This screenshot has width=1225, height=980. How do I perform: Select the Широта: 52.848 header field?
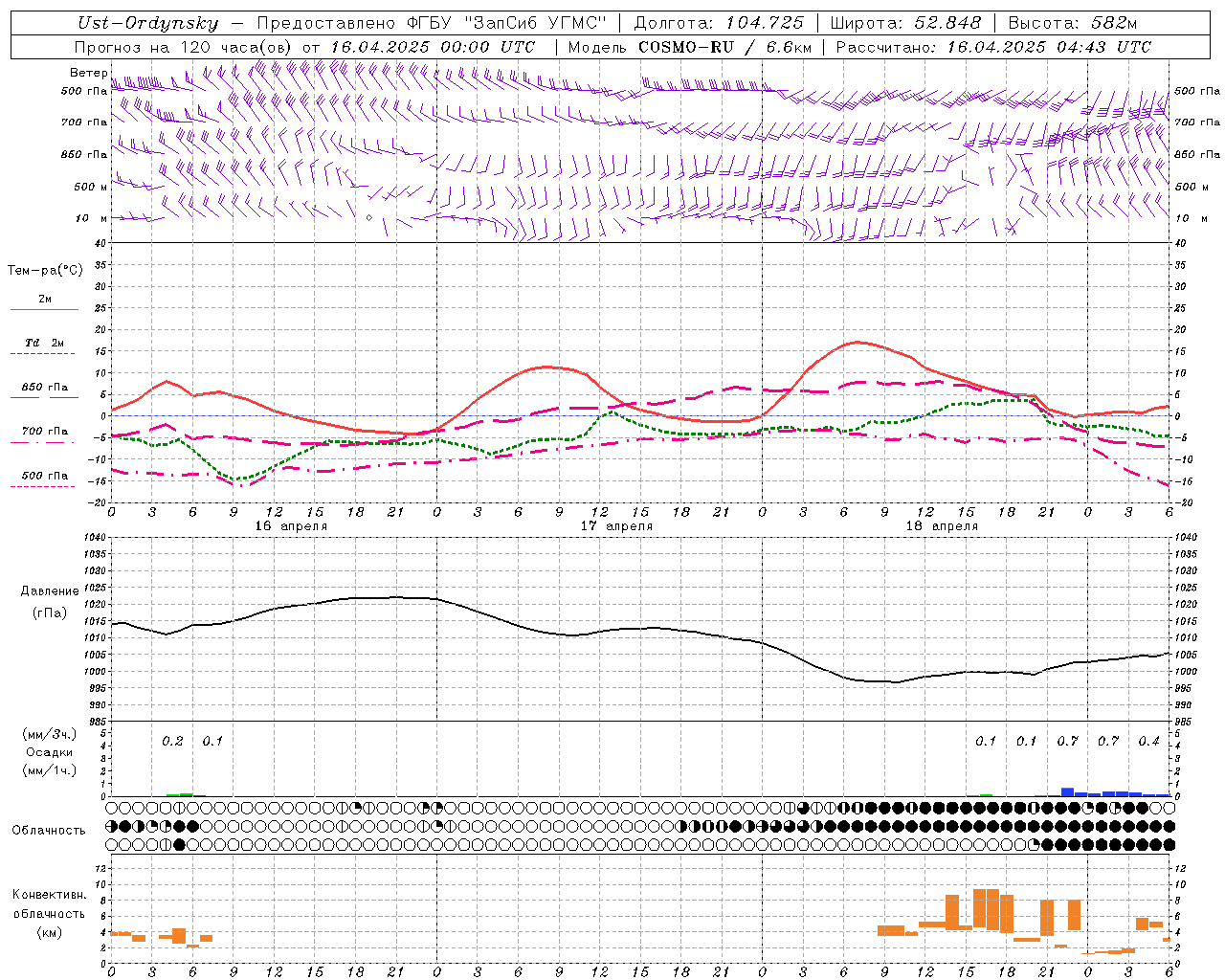[x=905, y=23]
